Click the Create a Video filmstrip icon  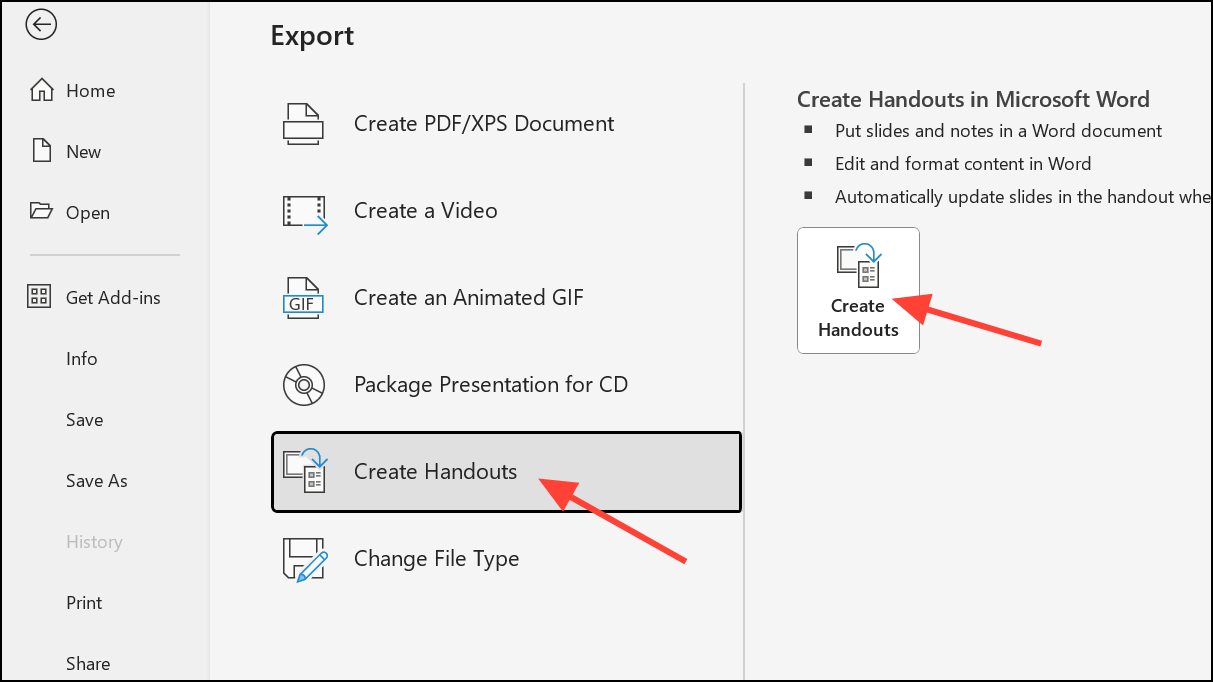click(x=305, y=211)
